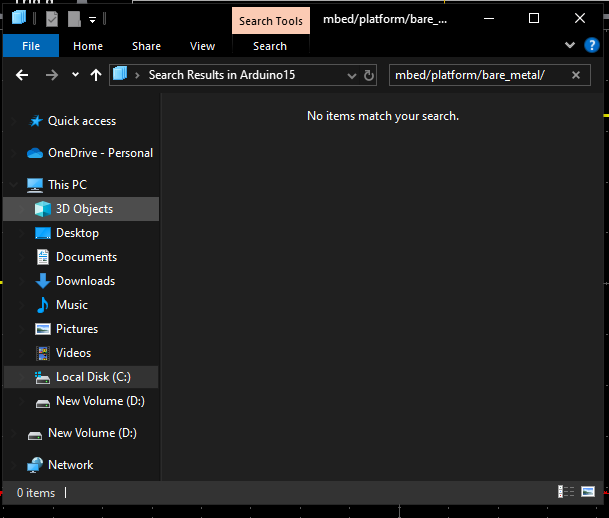Click the Pictures landscape icon
Screen dimensions: 609x518
click(x=43, y=329)
